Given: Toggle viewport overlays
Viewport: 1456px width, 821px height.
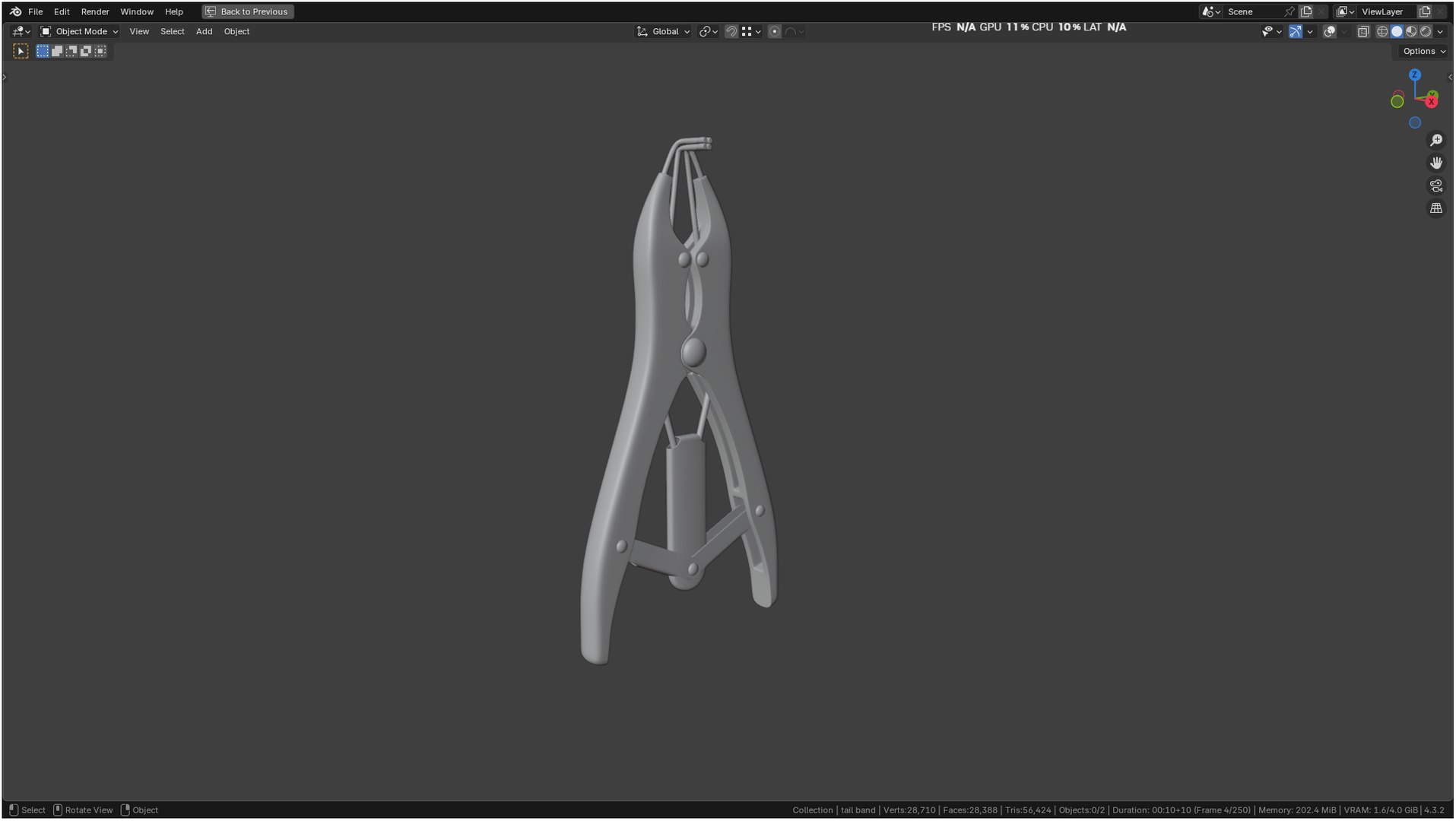Looking at the screenshot, I should (1329, 31).
